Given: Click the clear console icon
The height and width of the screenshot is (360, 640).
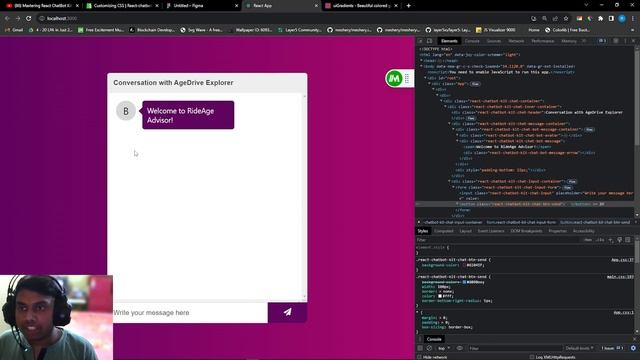Looking at the screenshot, I should pyautogui.click(x=429, y=348).
